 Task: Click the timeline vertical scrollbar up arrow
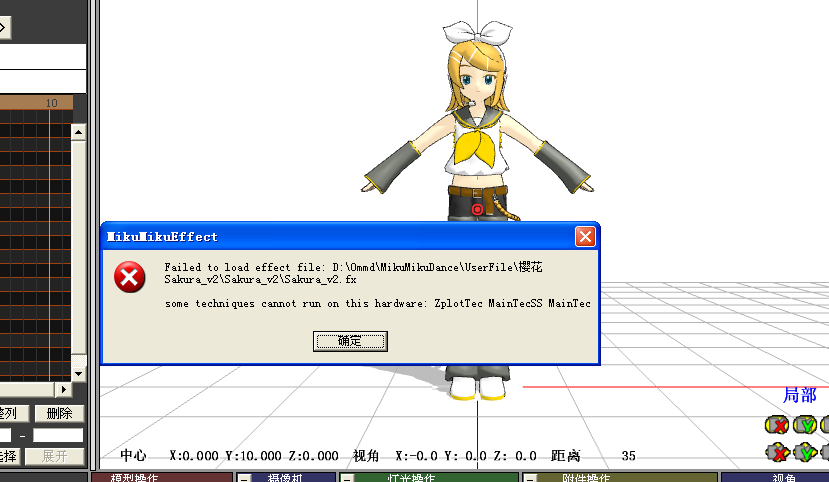[x=78, y=132]
